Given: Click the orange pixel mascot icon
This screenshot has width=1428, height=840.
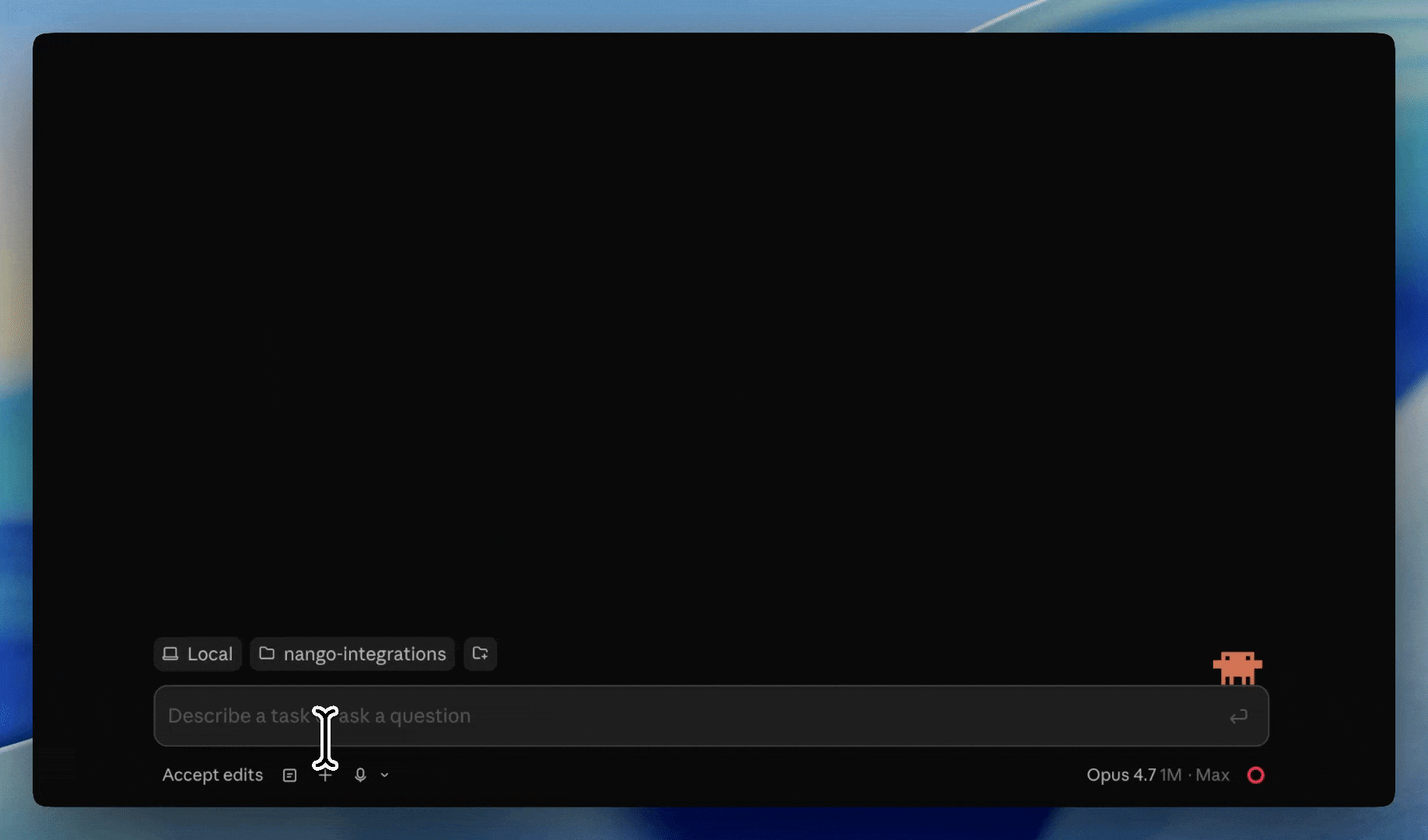Looking at the screenshot, I should pyautogui.click(x=1237, y=668).
